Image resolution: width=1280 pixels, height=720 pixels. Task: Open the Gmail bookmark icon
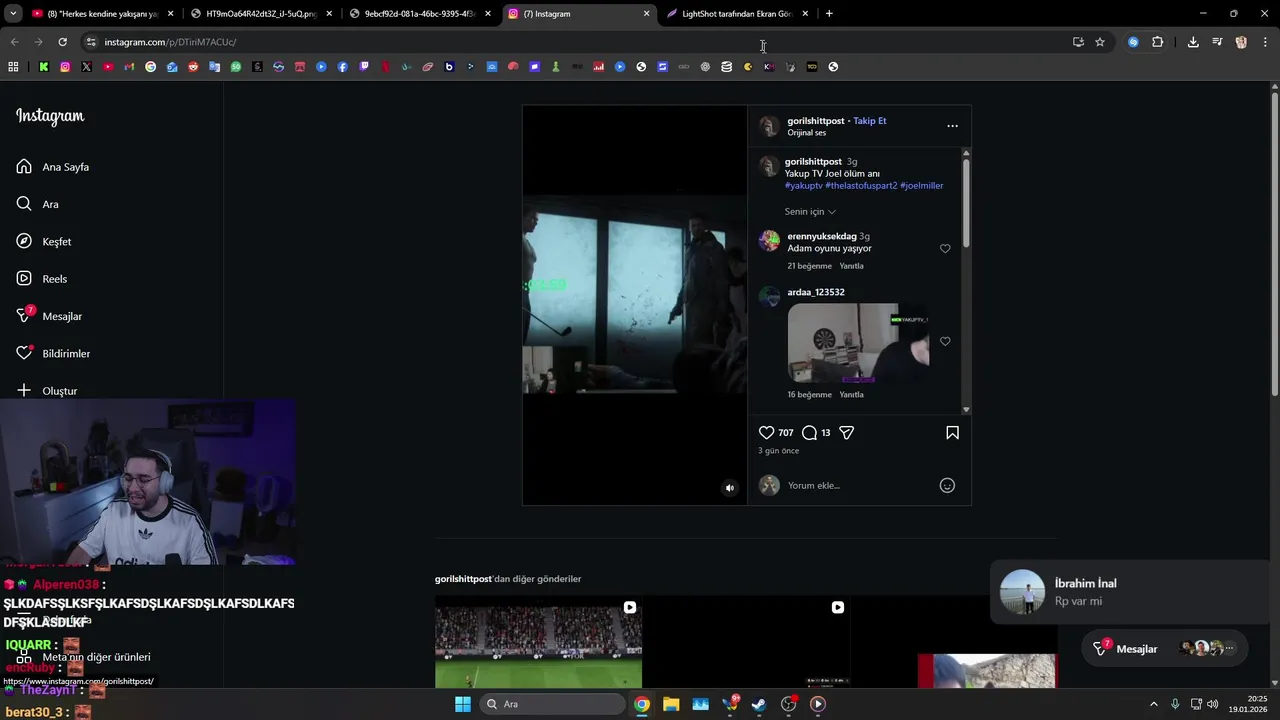[129, 67]
